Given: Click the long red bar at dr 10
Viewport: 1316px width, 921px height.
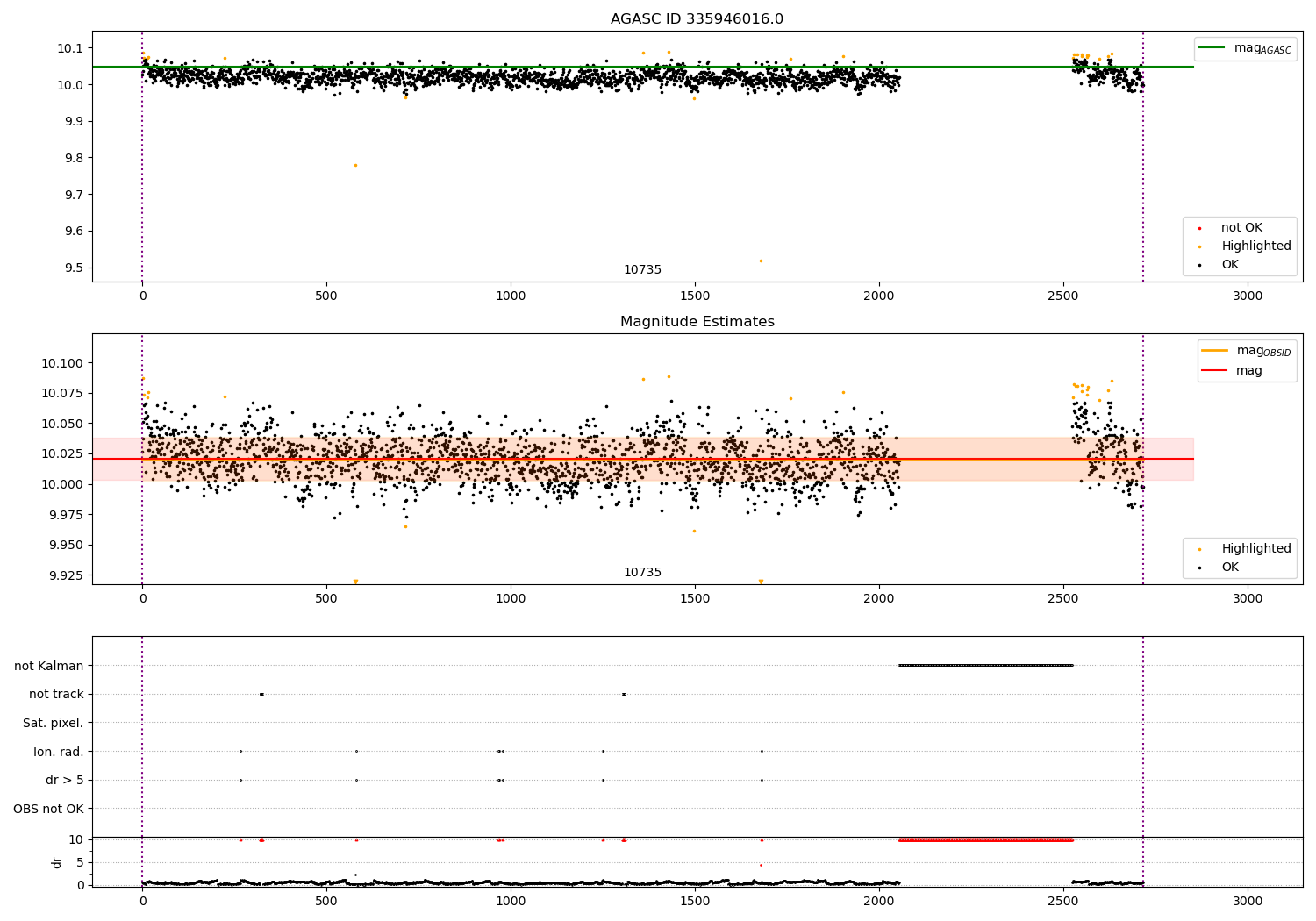Looking at the screenshot, I should tap(985, 839).
